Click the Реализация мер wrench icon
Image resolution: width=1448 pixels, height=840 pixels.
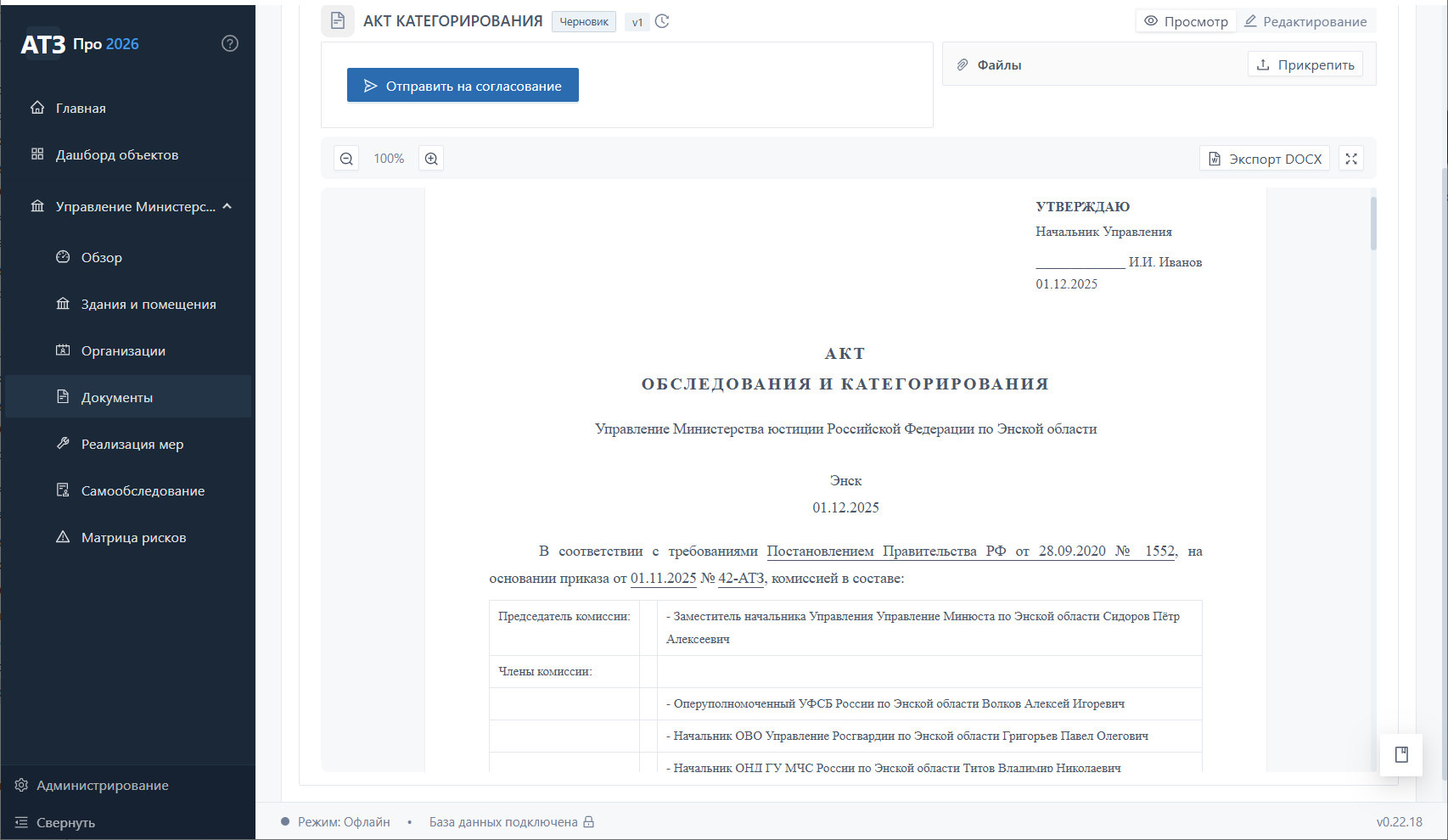tap(63, 444)
